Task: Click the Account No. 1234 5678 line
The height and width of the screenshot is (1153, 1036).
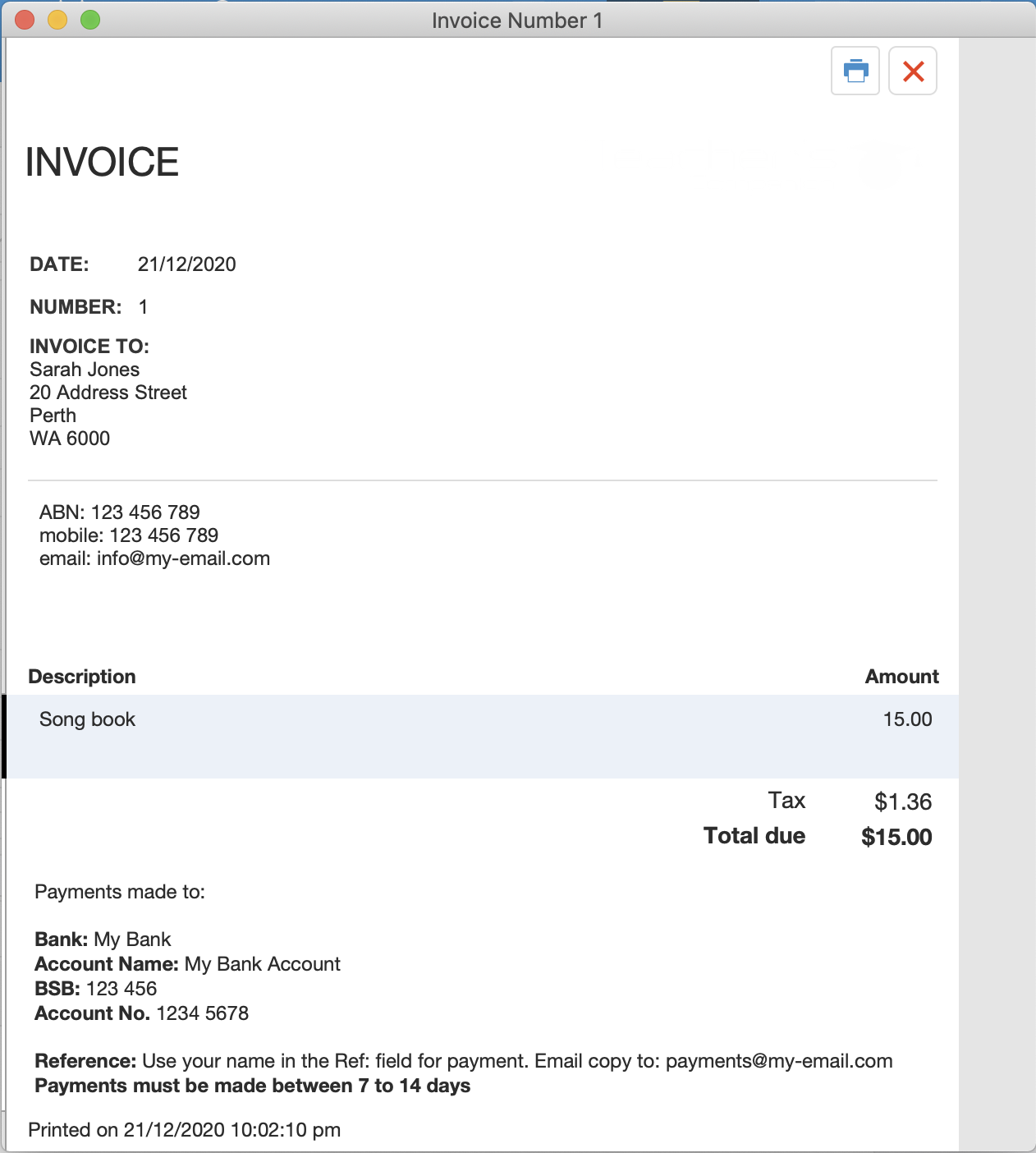Action: coord(141,1013)
